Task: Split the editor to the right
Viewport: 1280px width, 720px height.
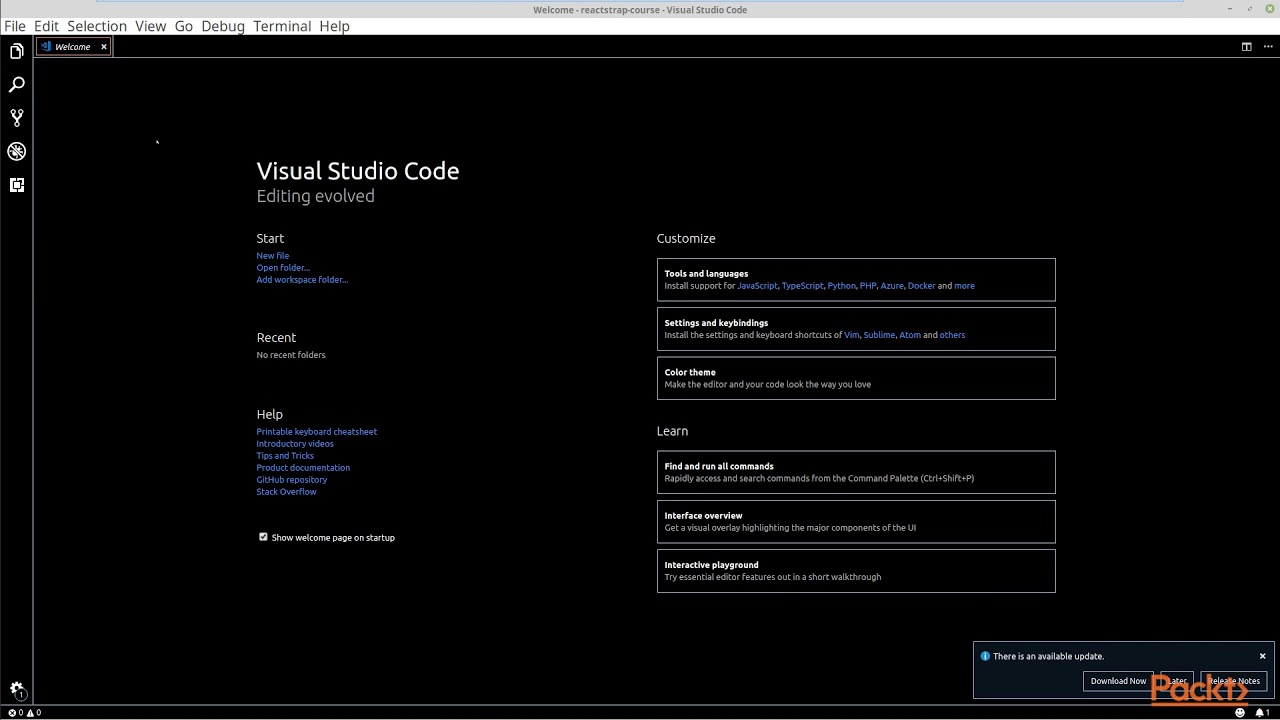Action: click(1246, 47)
